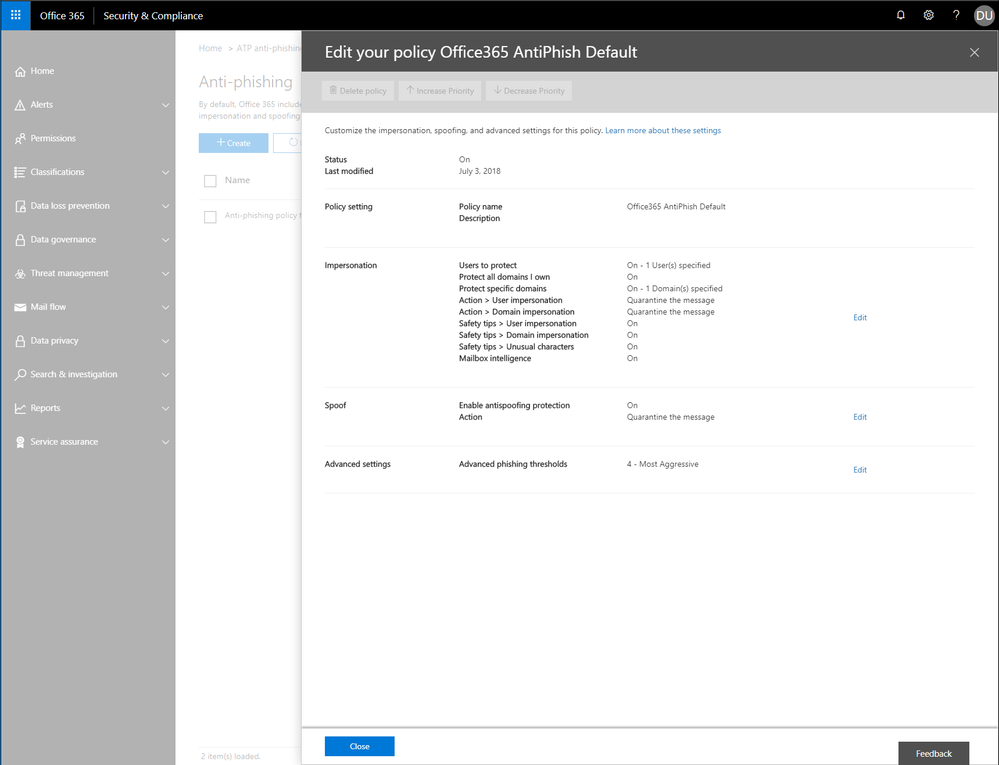Image resolution: width=999 pixels, height=765 pixels.
Task: Expand the Alerts chevron
Action: coord(166,105)
